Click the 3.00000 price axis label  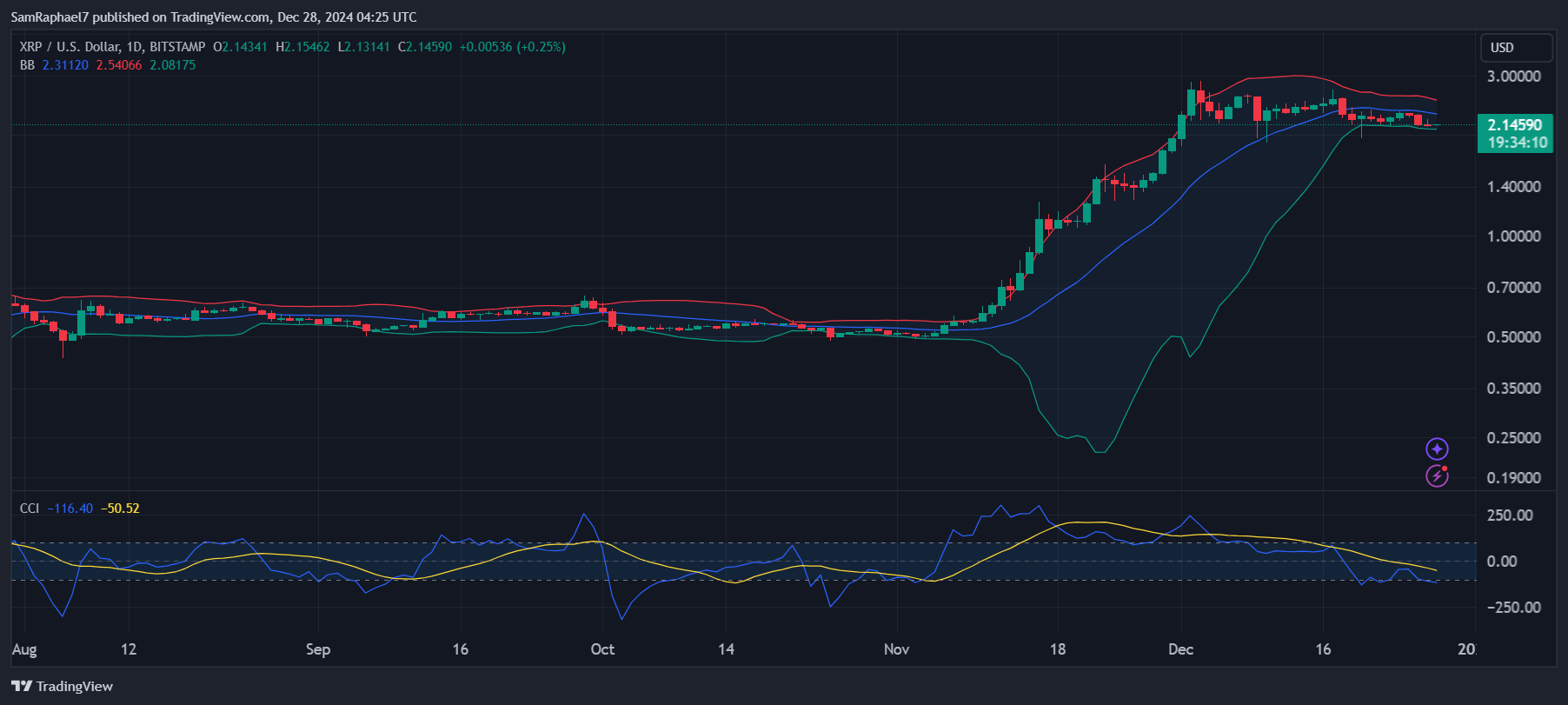pyautogui.click(x=1513, y=76)
